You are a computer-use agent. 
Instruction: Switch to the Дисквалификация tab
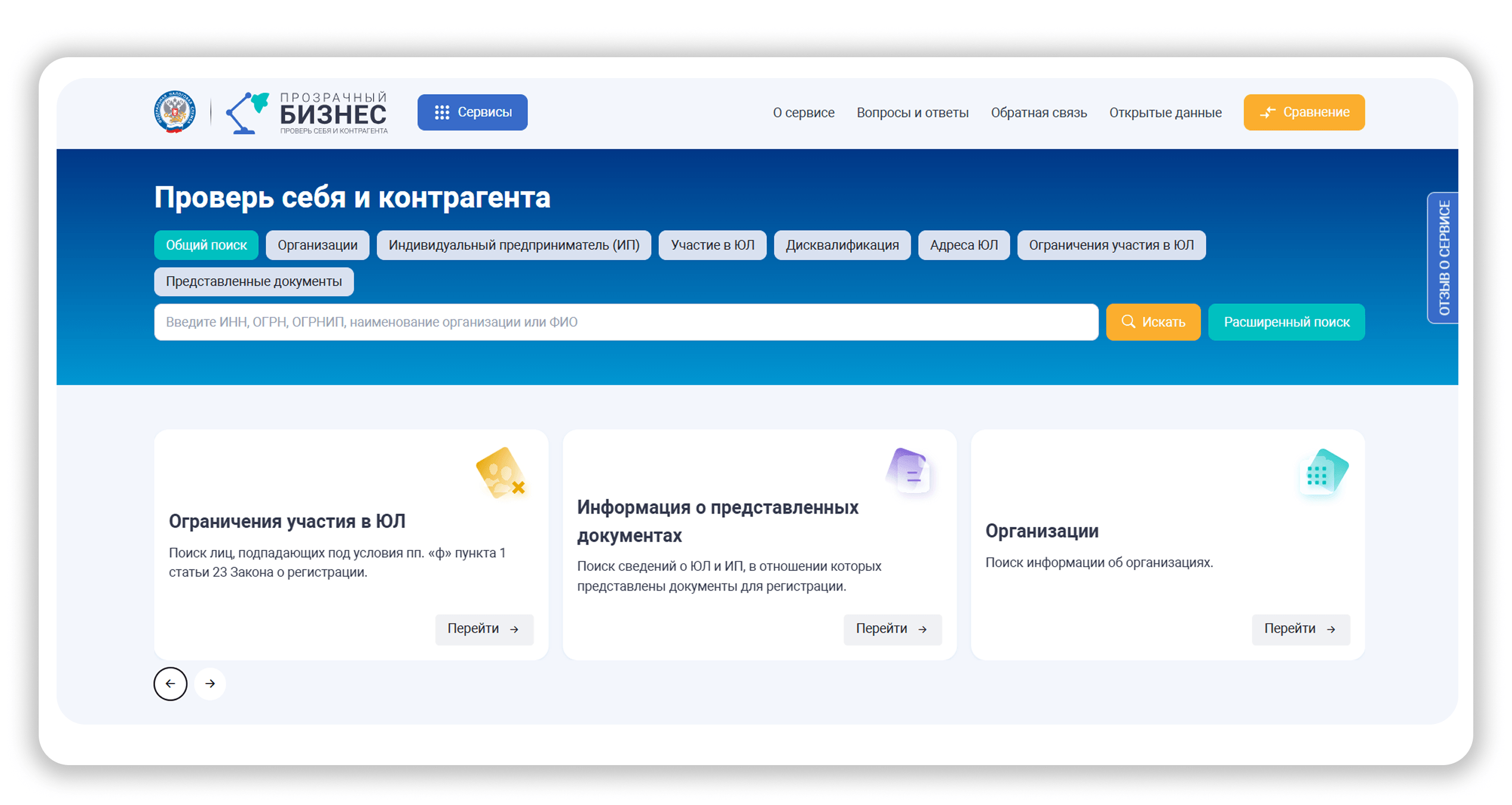tap(841, 245)
